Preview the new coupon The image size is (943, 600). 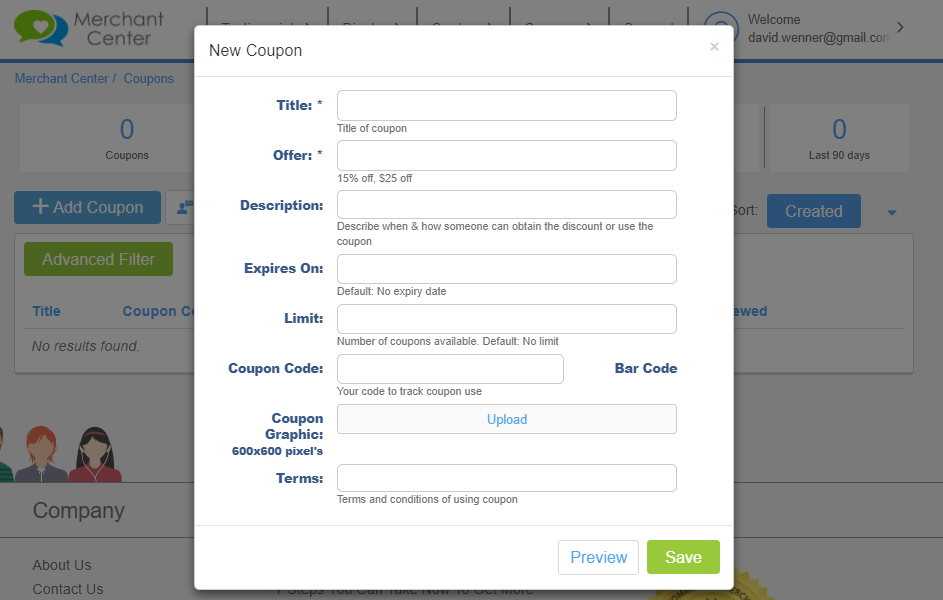click(598, 557)
